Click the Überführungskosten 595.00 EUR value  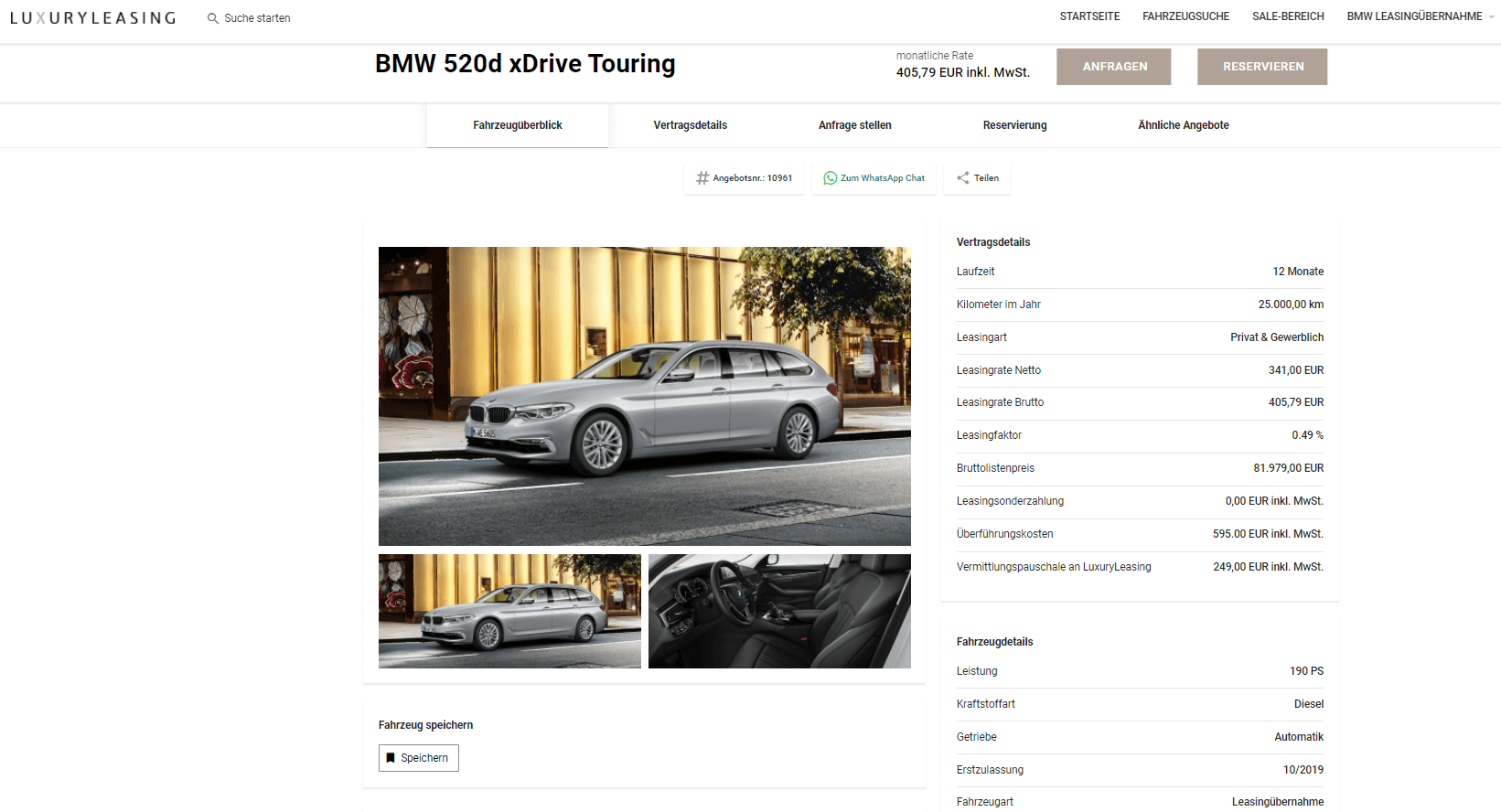click(x=1268, y=534)
